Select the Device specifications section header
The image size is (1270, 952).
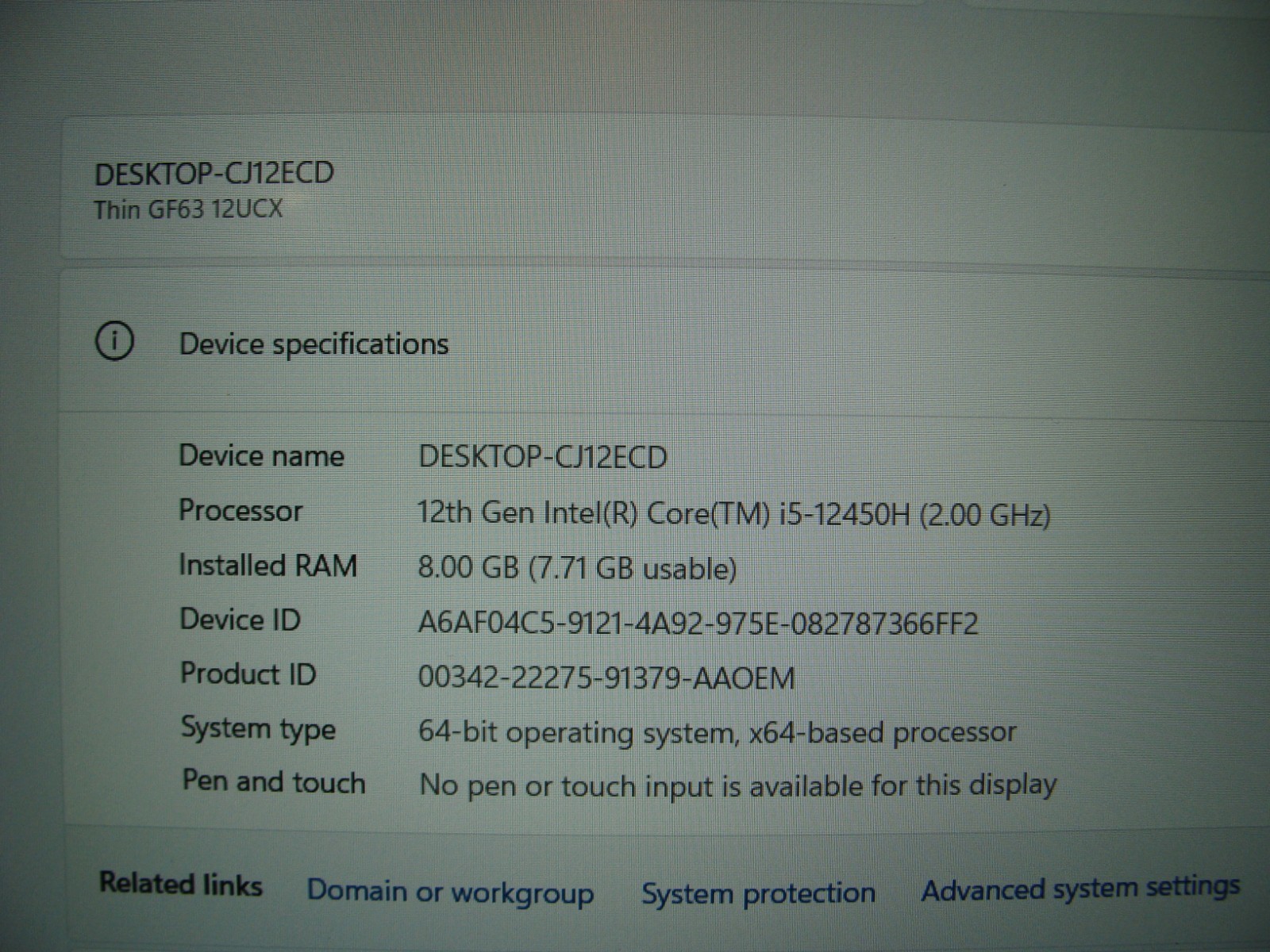point(314,344)
